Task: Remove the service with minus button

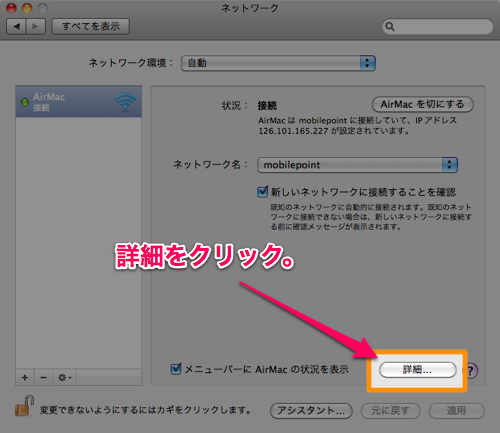Action: [x=43, y=377]
